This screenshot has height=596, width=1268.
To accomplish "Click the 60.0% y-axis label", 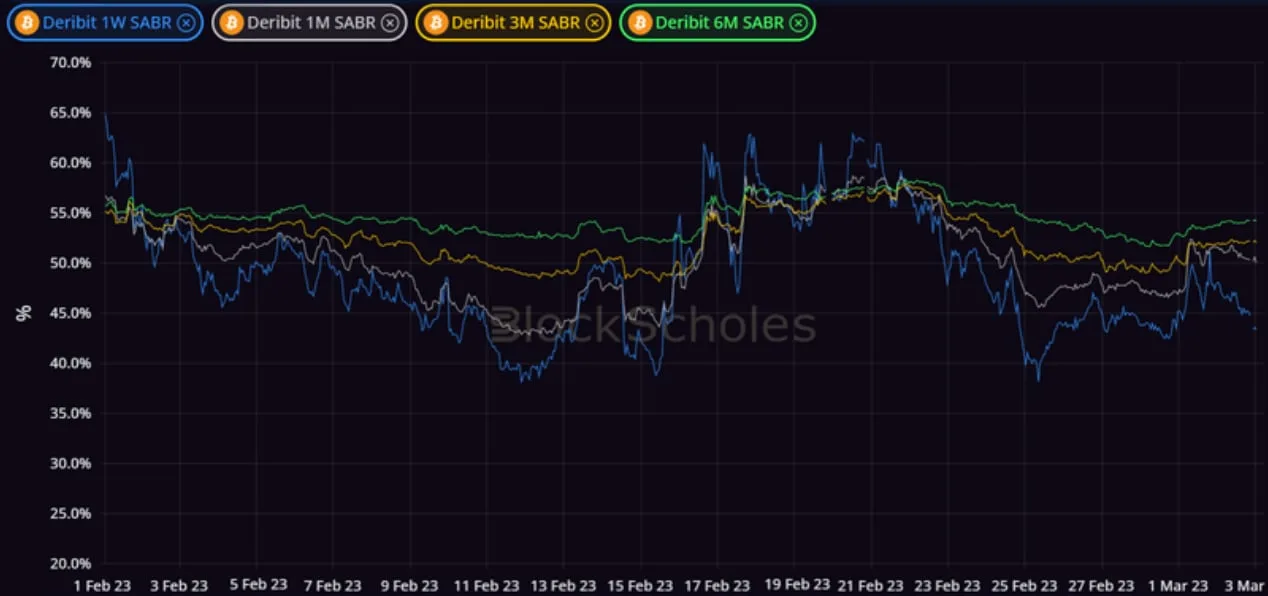I will (x=70, y=162).
